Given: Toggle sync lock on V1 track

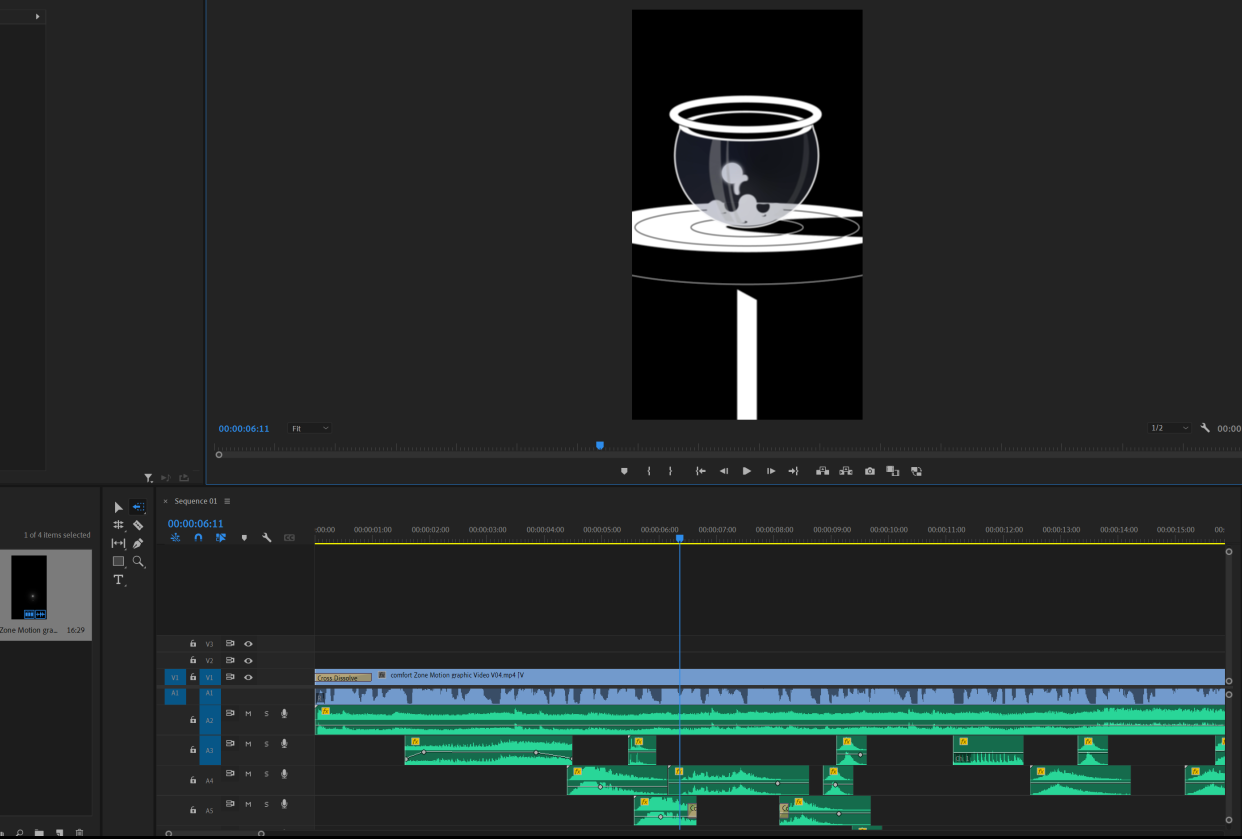Looking at the screenshot, I should coord(230,677).
